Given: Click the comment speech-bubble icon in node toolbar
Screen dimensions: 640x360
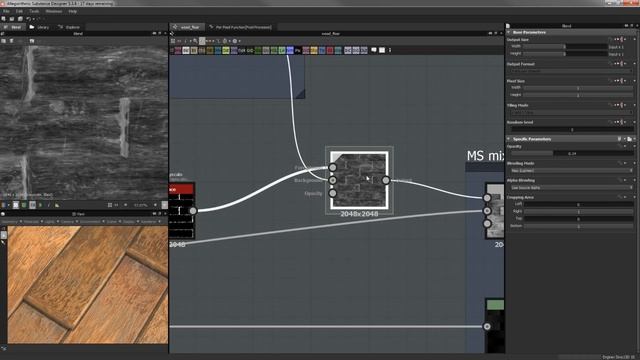Looking at the screenshot, I should [x=373, y=50].
